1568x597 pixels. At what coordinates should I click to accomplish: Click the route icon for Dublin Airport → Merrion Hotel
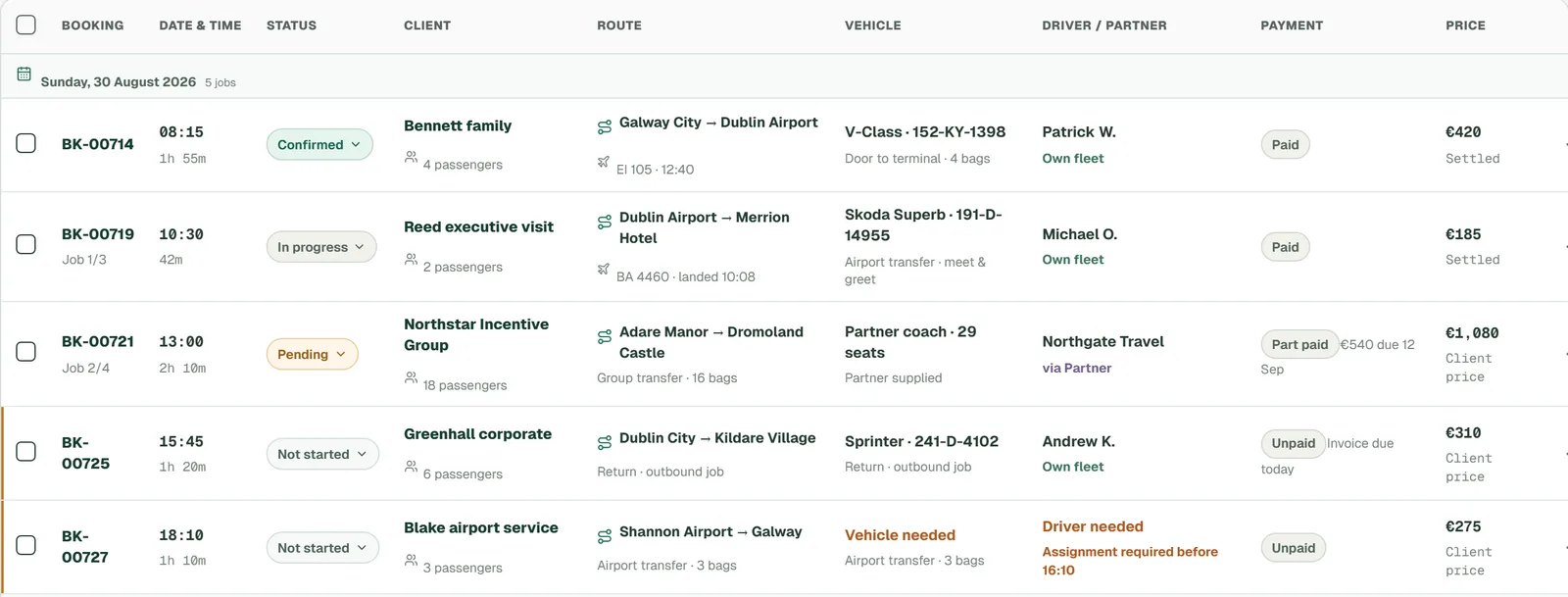605,223
